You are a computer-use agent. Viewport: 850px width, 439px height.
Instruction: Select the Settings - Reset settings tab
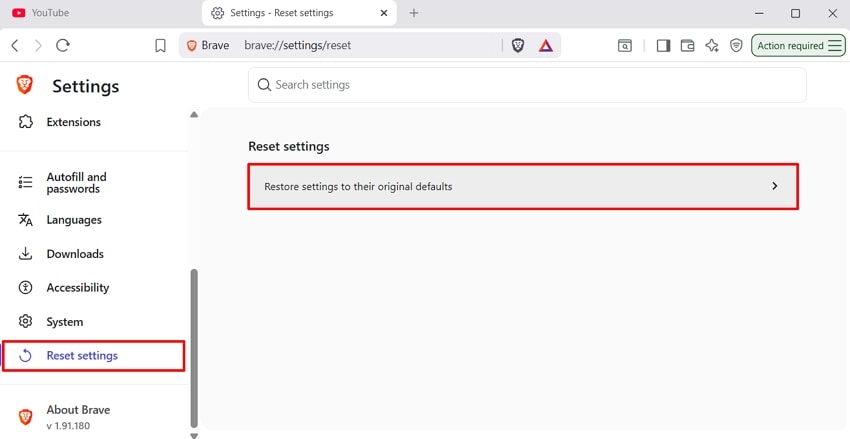pos(299,13)
